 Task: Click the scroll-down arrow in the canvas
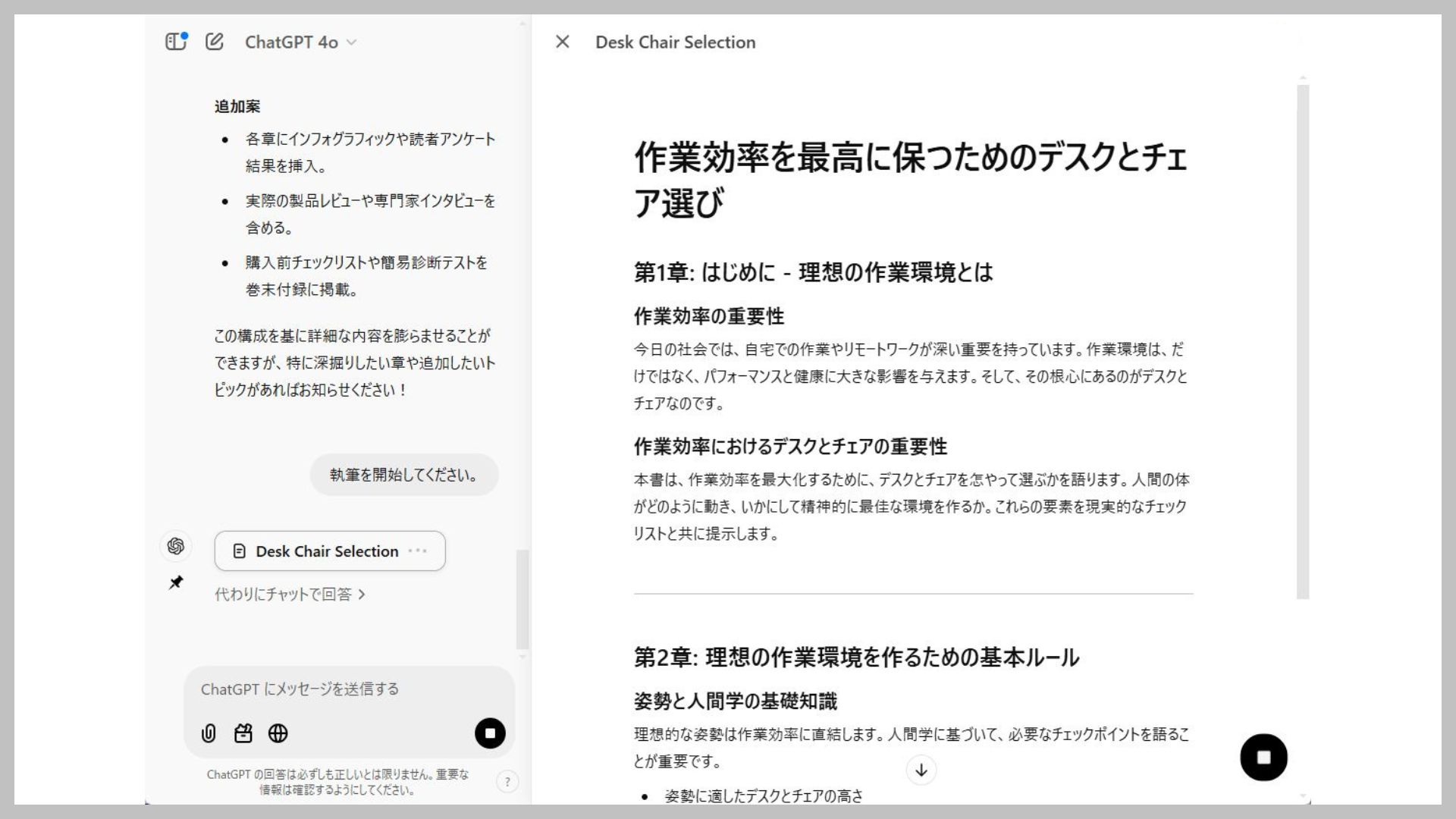921,770
